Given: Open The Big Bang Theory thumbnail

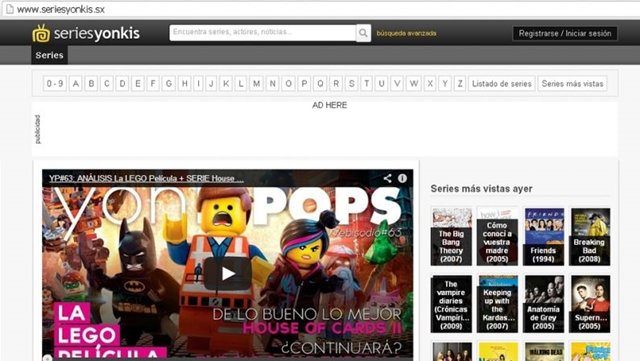Looking at the screenshot, I should tap(451, 236).
